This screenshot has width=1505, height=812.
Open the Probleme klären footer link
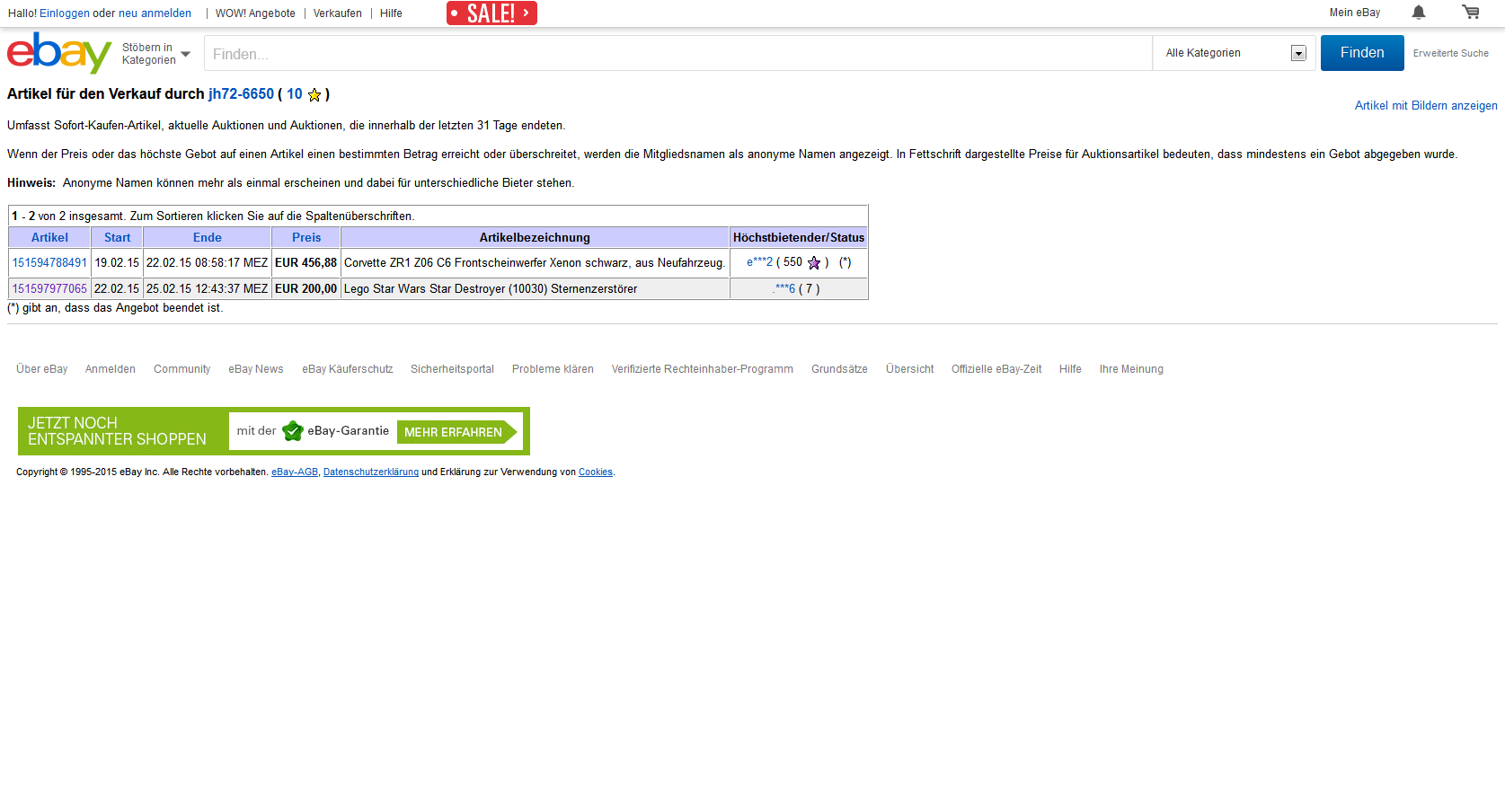pyautogui.click(x=553, y=369)
